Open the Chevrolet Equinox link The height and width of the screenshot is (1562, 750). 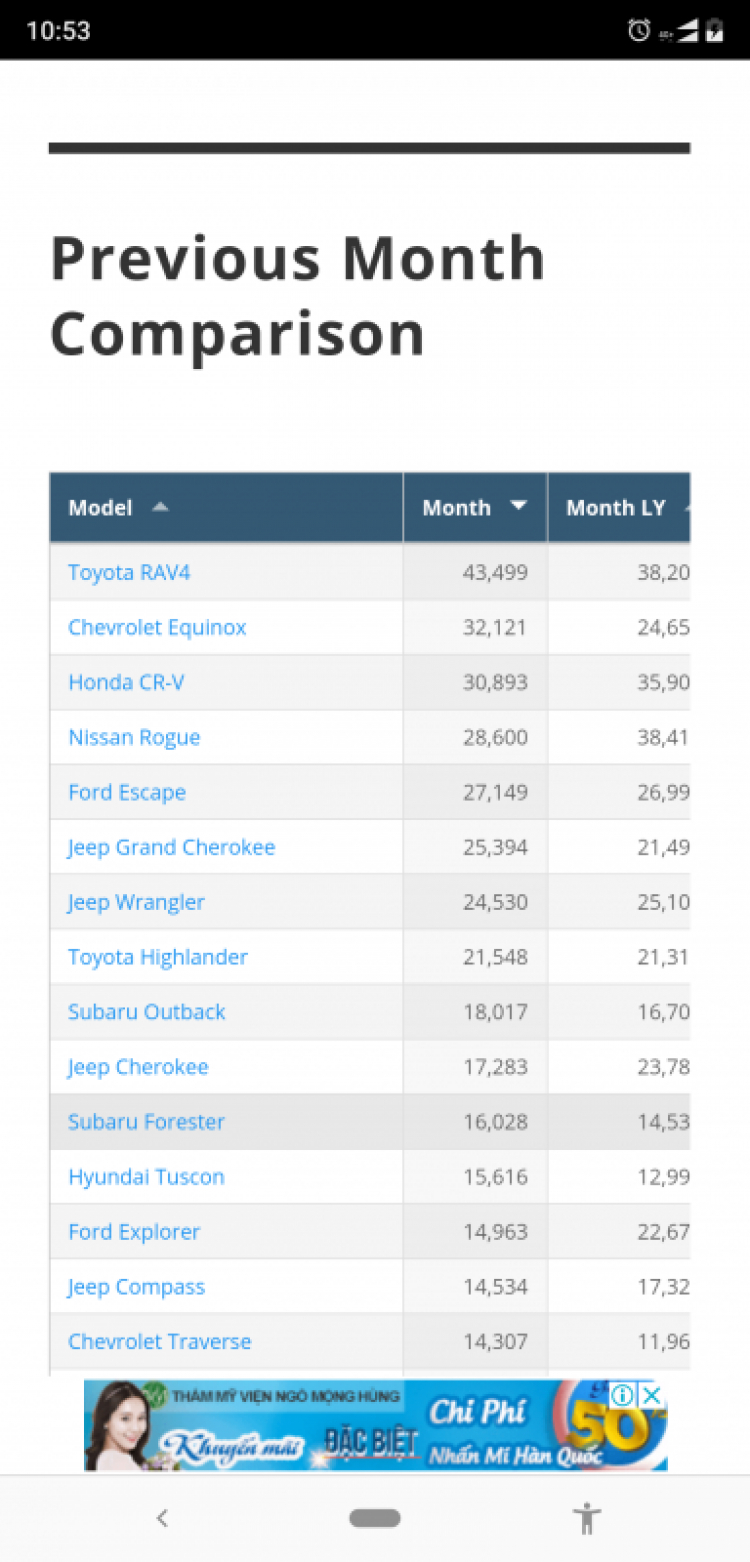click(x=157, y=627)
